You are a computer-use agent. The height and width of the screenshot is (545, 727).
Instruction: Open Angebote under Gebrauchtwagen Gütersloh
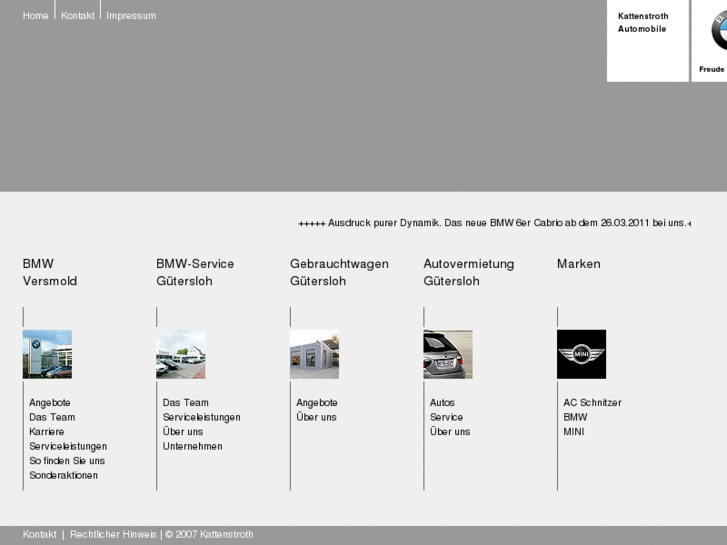[x=317, y=403]
